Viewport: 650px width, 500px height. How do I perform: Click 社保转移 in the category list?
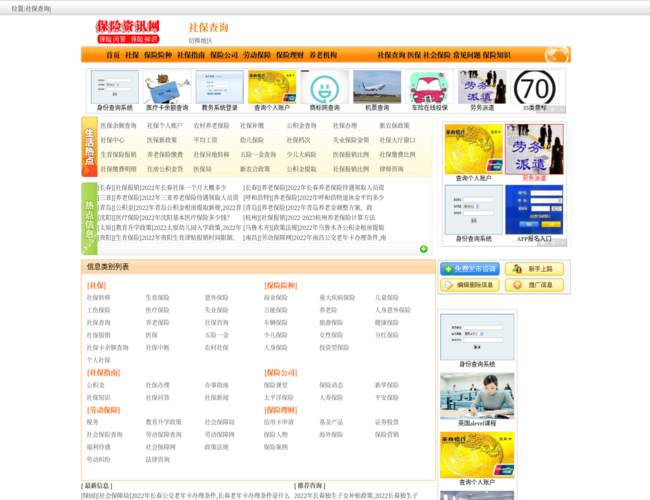click(98, 298)
